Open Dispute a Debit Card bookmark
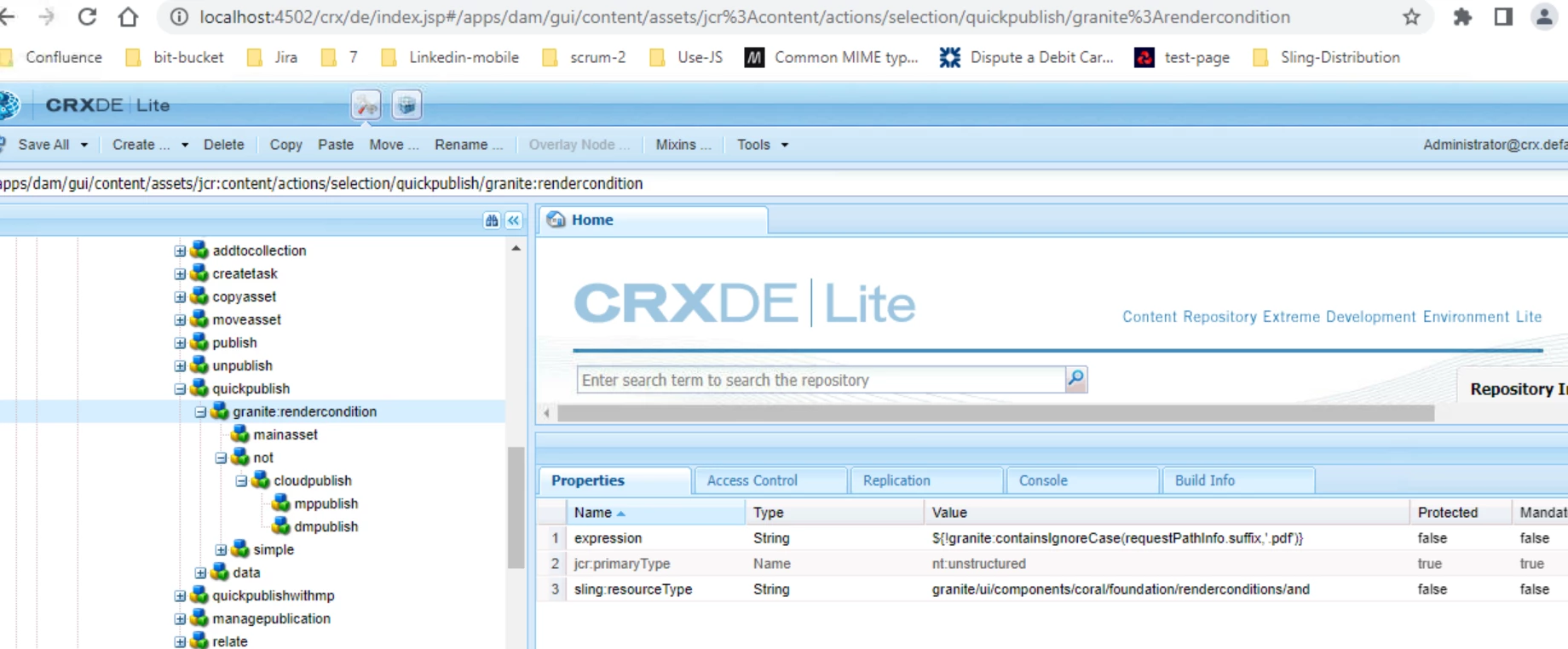The image size is (1568, 649). 1027,57
